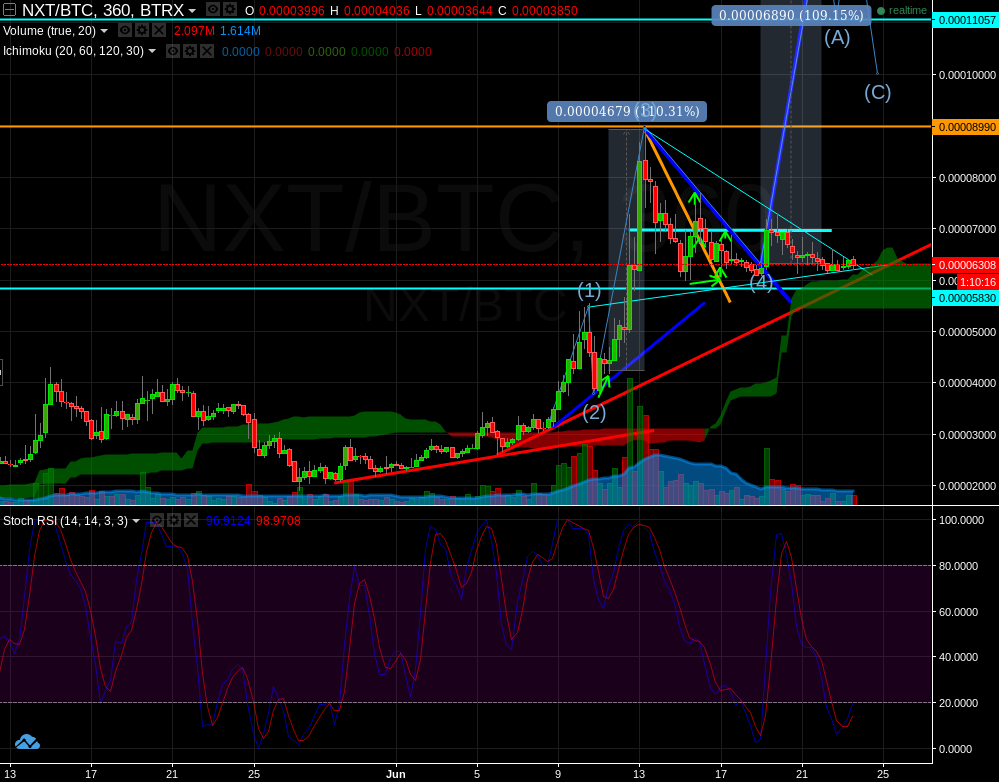Click the Stoch RSI K value 96.9124
Screen dimensions: 999x782
pyautogui.click(x=229, y=521)
